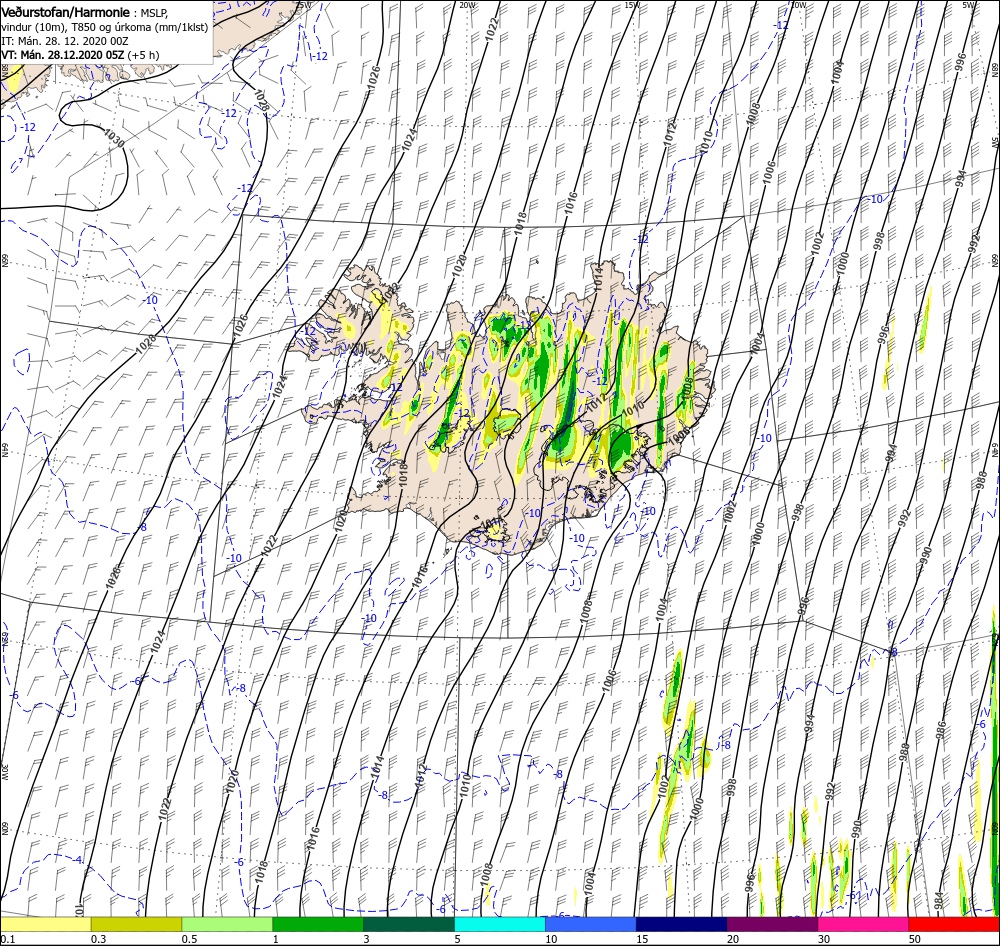Click the olive 0.3 mm legend swatch
The width and height of the screenshot is (1000, 946).
click(136, 924)
